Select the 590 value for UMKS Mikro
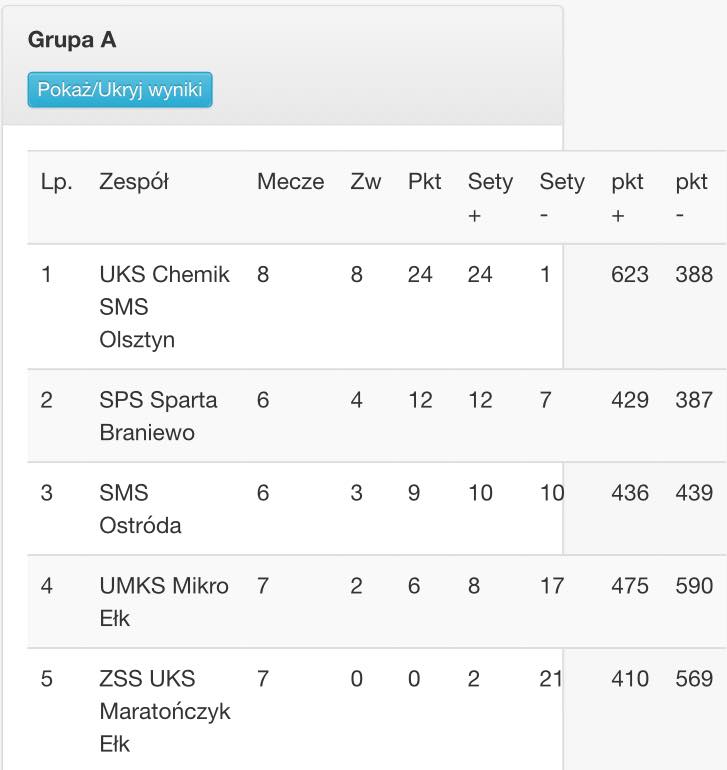727x770 pixels. pos(694,586)
